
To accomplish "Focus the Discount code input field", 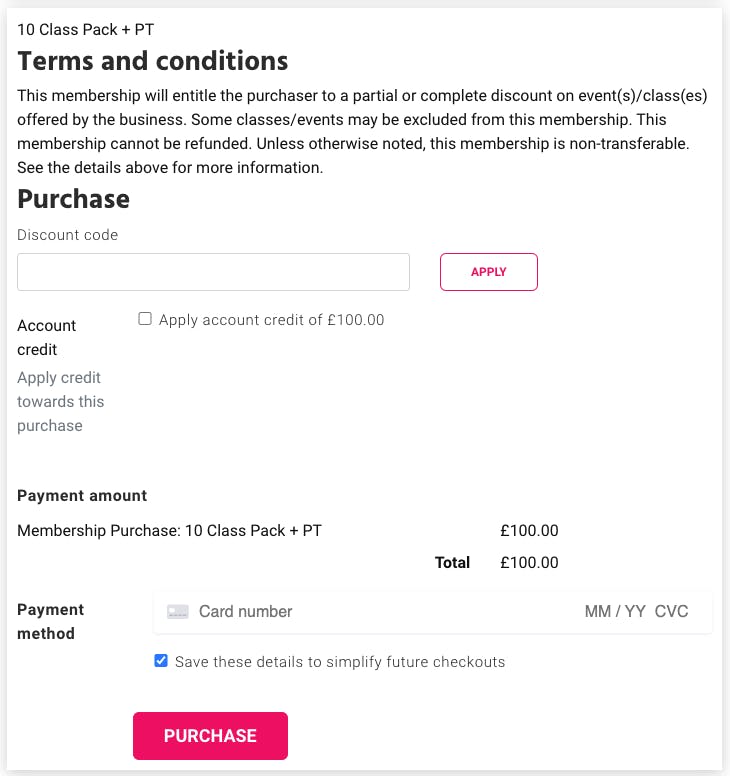I will tap(213, 272).
